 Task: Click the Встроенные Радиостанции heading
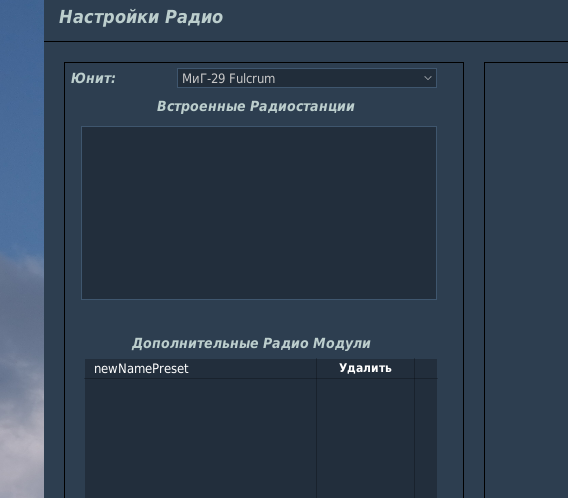255,106
